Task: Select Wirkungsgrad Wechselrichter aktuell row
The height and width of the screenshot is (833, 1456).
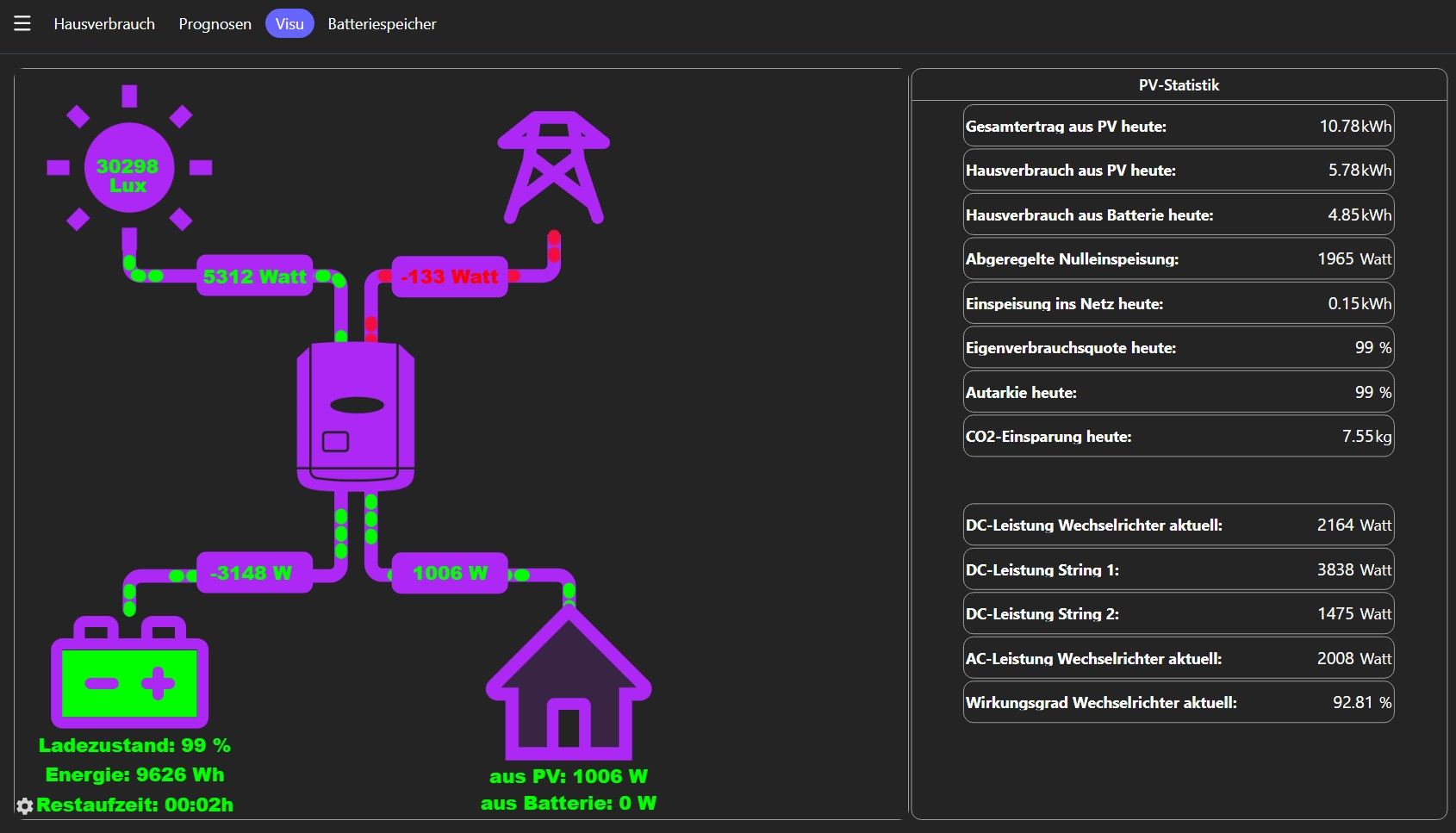Action: point(1179,702)
